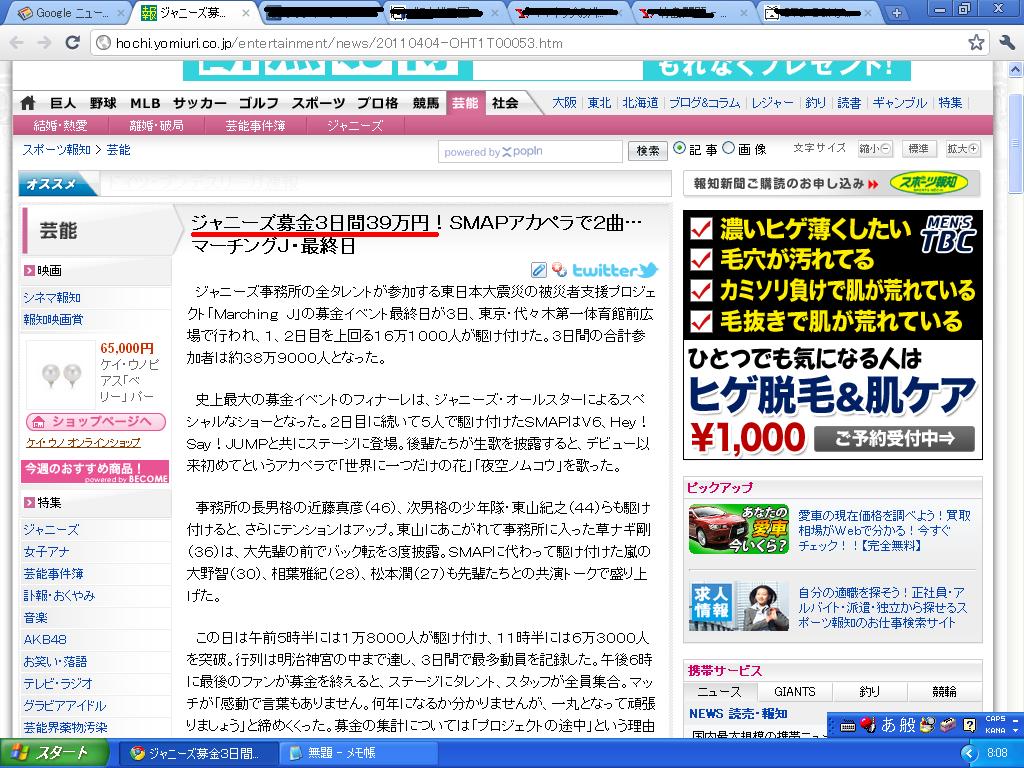
Task: Open 芸能事件簿 sub-navigation item
Action: (x=255, y=125)
